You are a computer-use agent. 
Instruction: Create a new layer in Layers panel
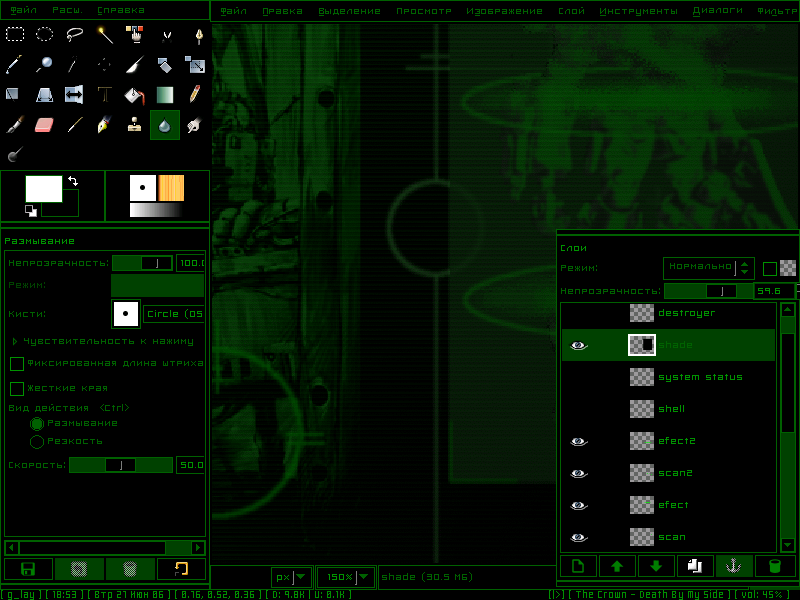point(578,566)
